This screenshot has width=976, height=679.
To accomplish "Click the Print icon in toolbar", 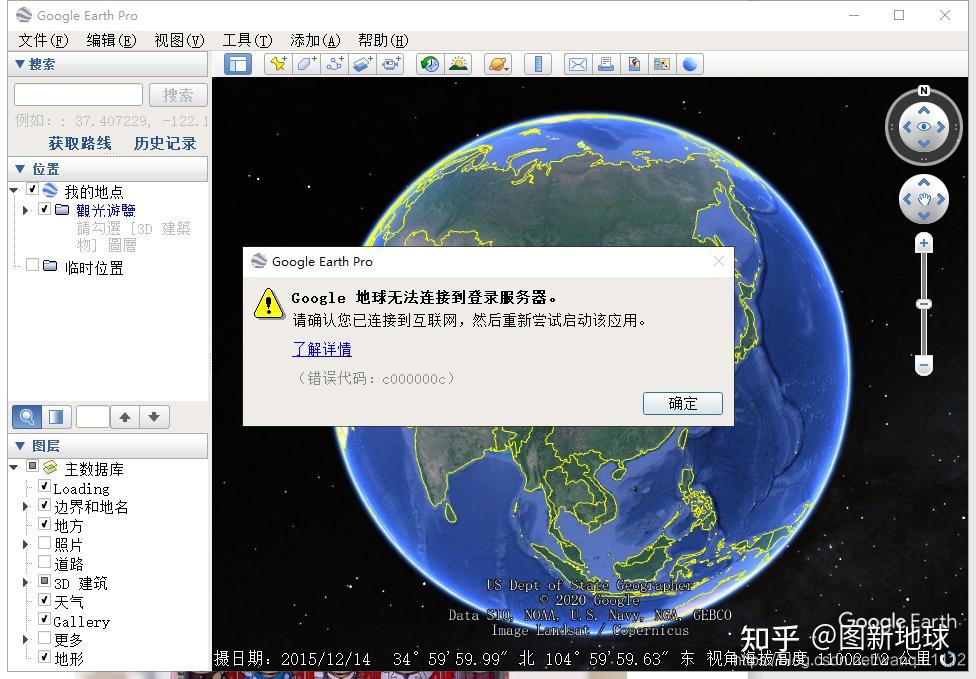I will [606, 64].
